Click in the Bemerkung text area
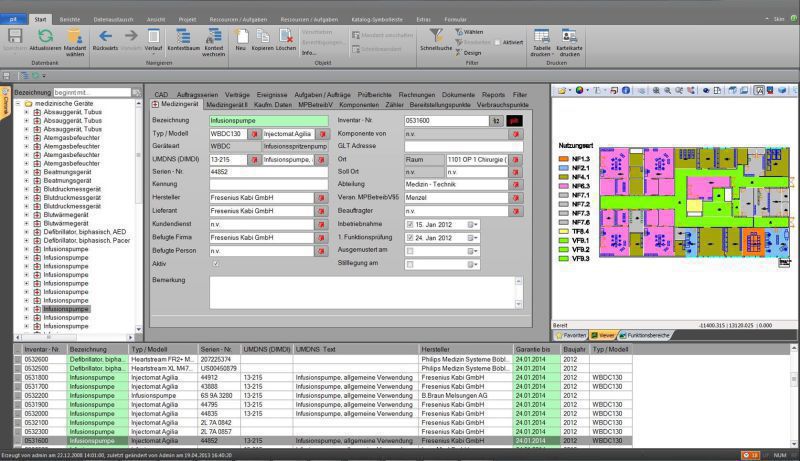Image resolution: width=800 pixels, height=461 pixels. click(362, 292)
